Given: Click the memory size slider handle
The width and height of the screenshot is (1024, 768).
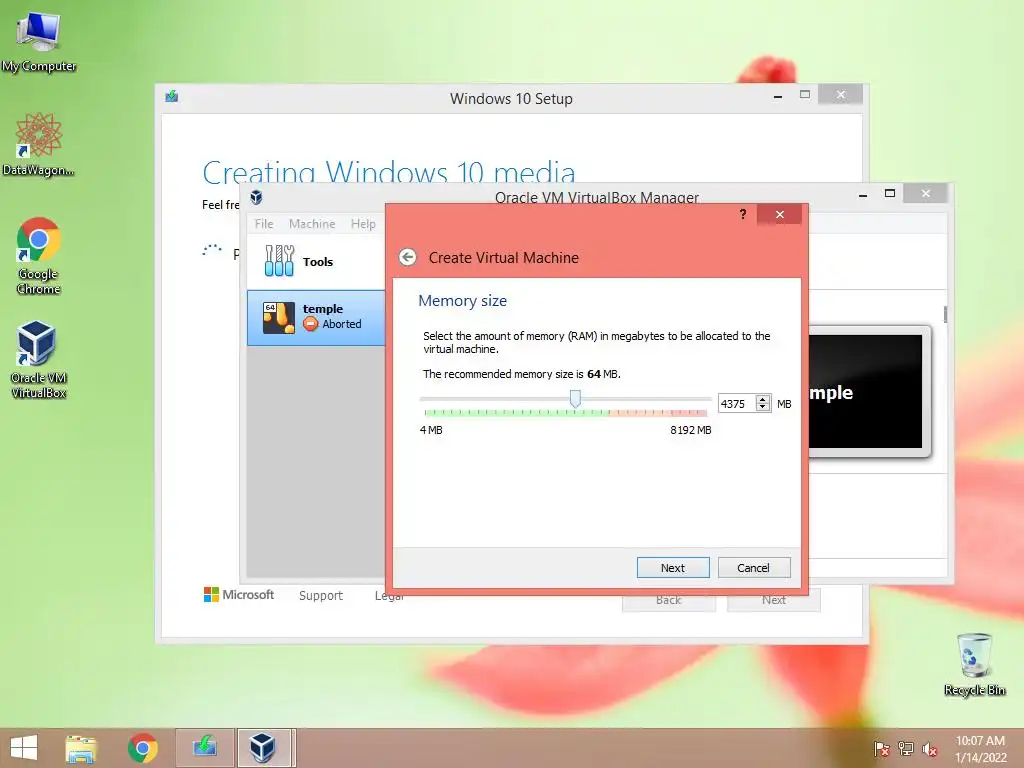Looking at the screenshot, I should click(575, 399).
